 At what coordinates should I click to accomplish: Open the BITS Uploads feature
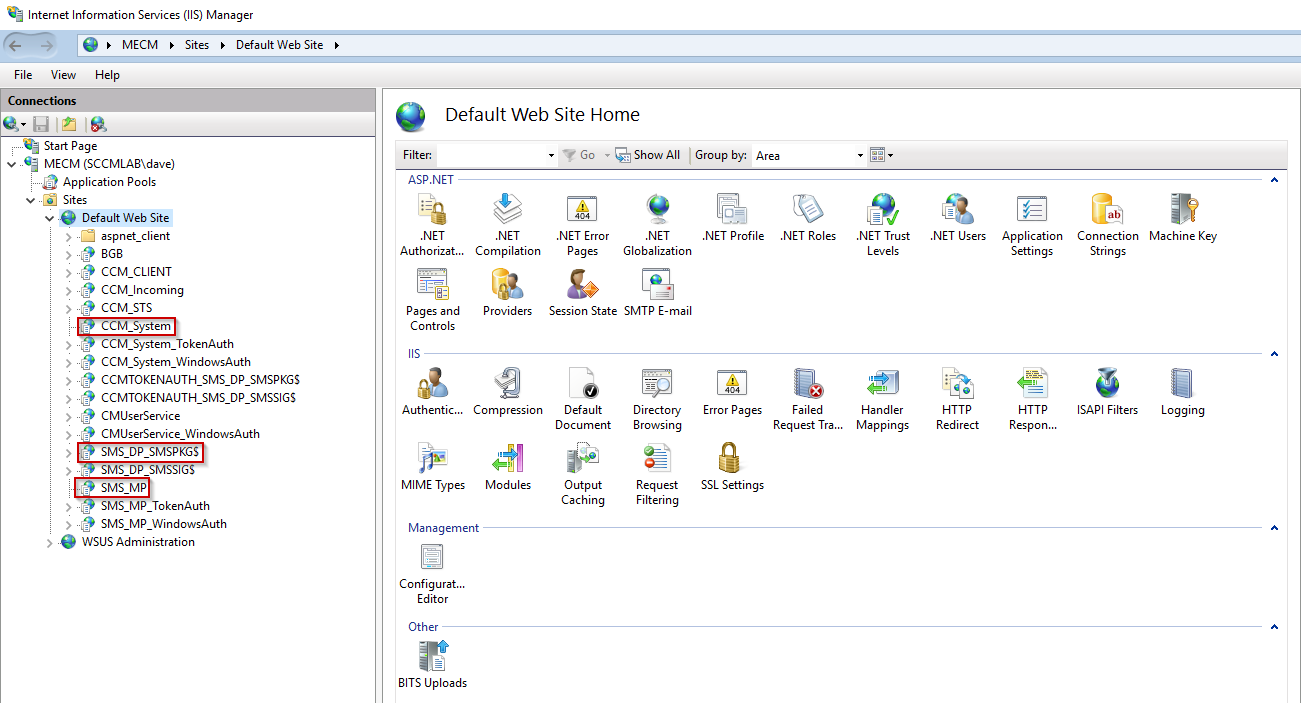coord(432,665)
